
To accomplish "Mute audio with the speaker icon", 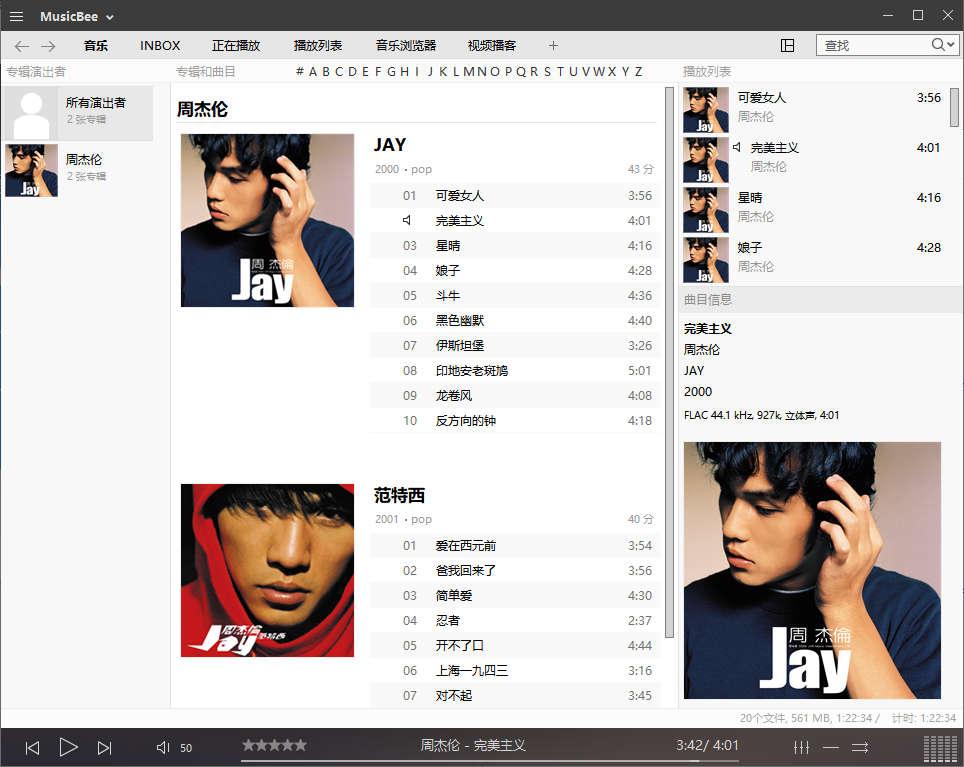I will pos(163,747).
